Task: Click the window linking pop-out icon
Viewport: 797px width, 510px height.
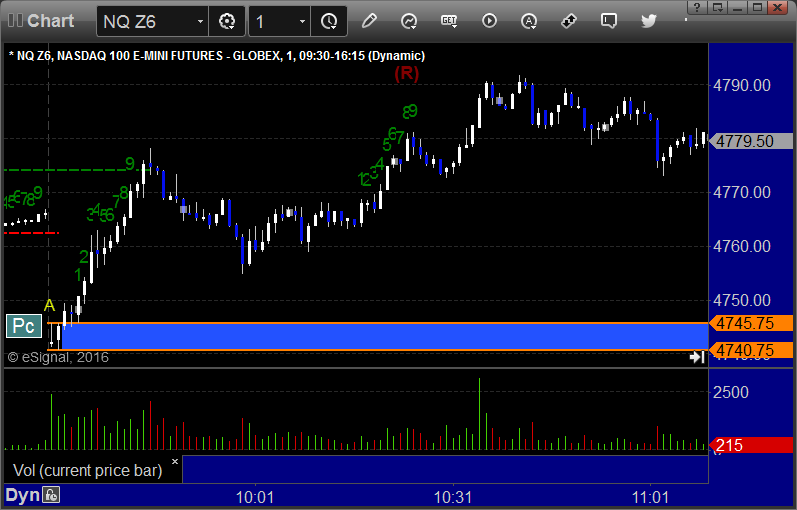Action: (x=718, y=7)
